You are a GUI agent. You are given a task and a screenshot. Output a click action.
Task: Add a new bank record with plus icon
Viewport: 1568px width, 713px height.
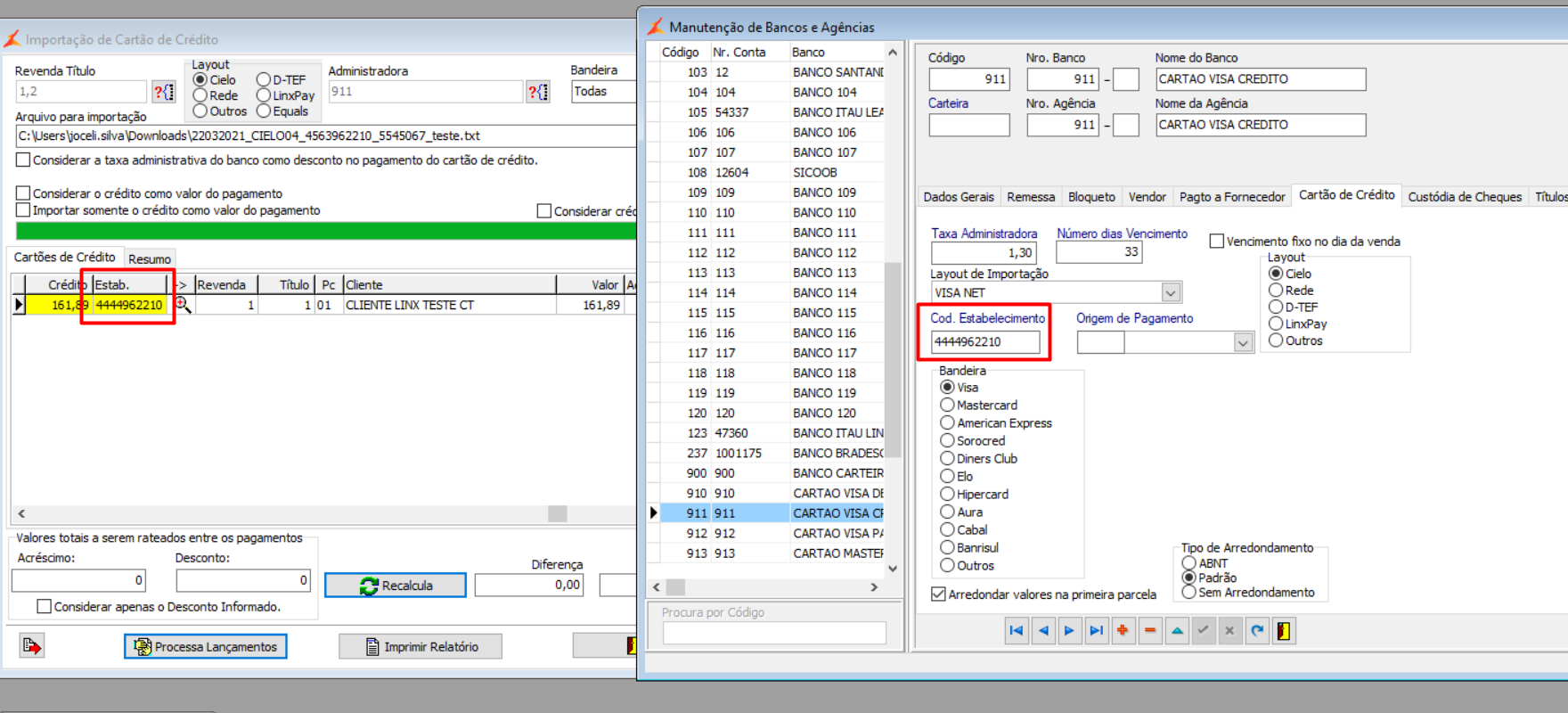point(1123,631)
